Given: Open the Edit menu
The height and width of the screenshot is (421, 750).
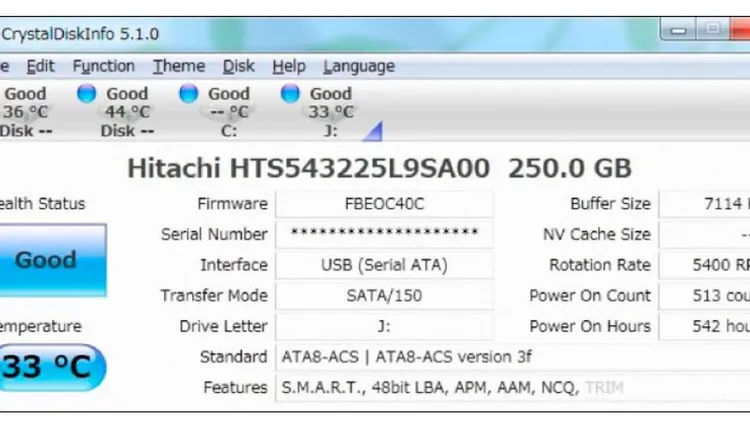Looking at the screenshot, I should tap(40, 66).
